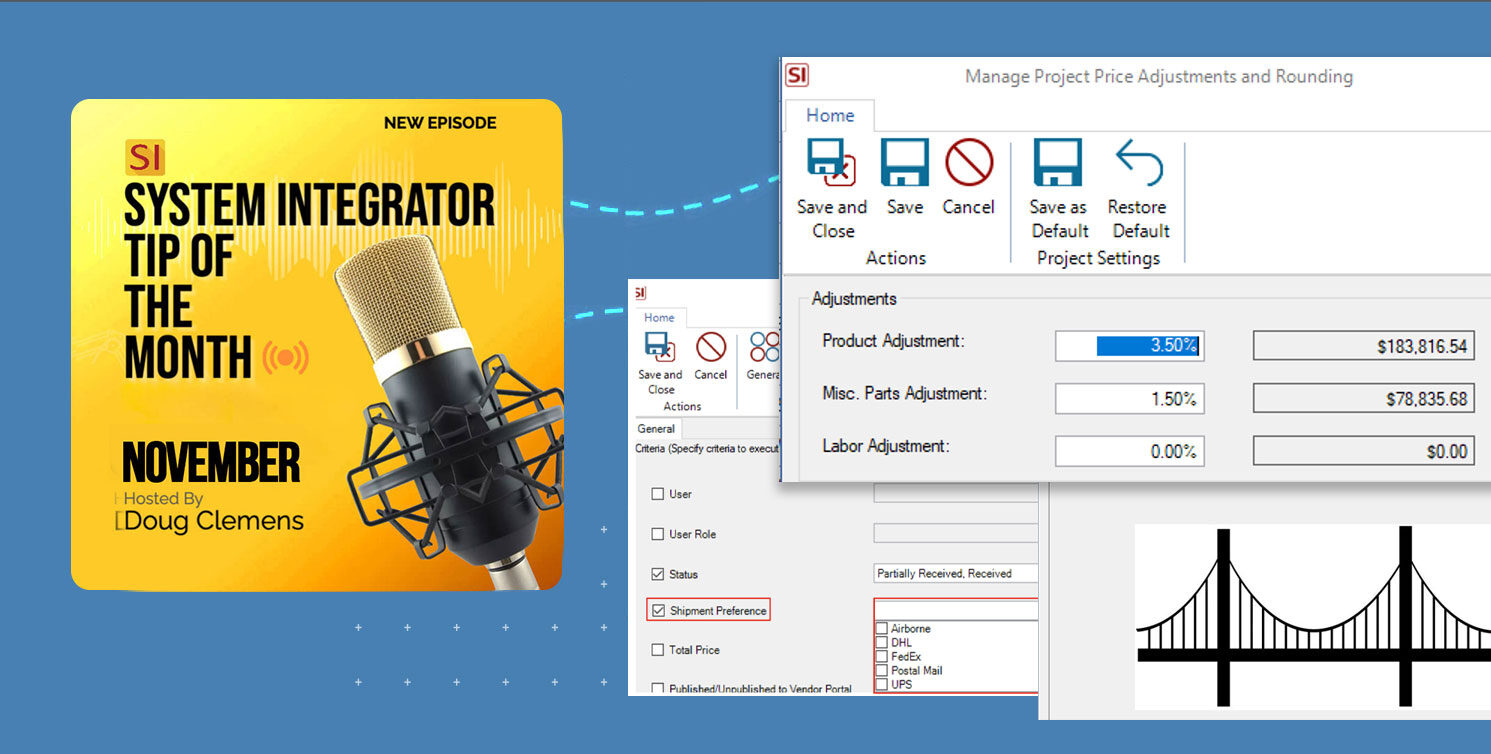
Task: Click Cancel in the smaller criteria window
Action: pos(711,356)
